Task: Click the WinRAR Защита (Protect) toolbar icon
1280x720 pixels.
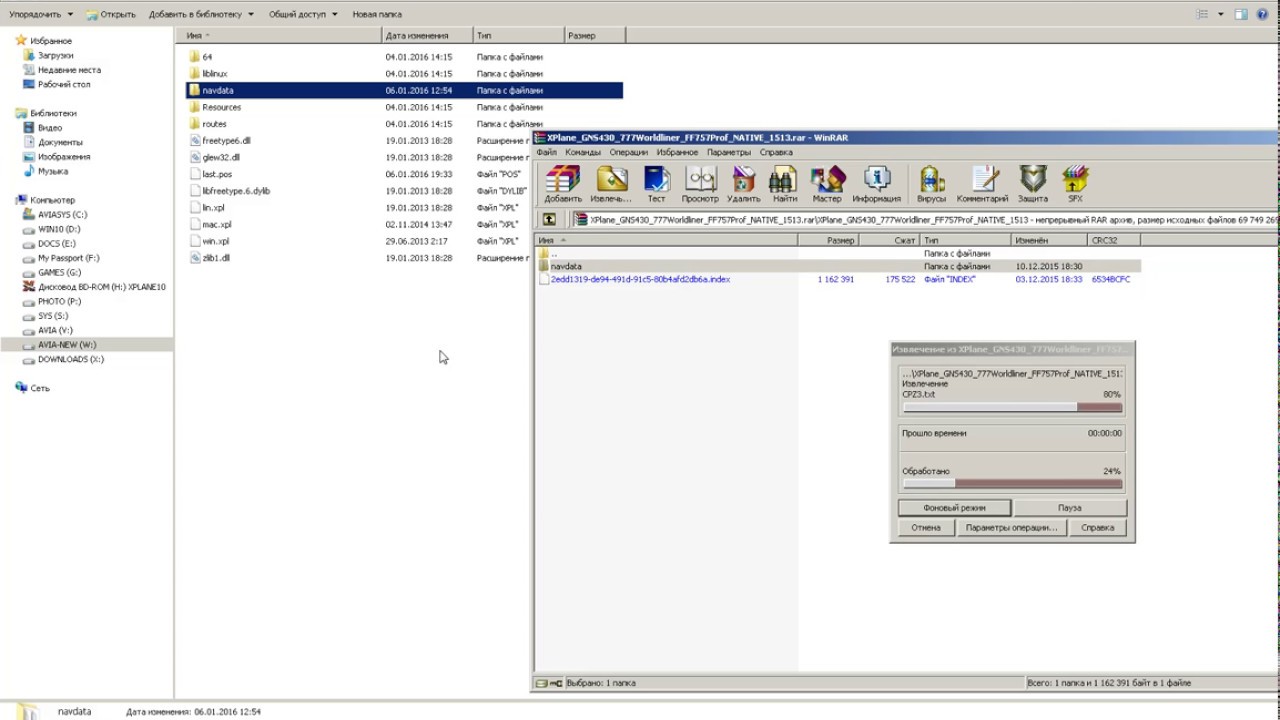Action: click(x=1033, y=184)
